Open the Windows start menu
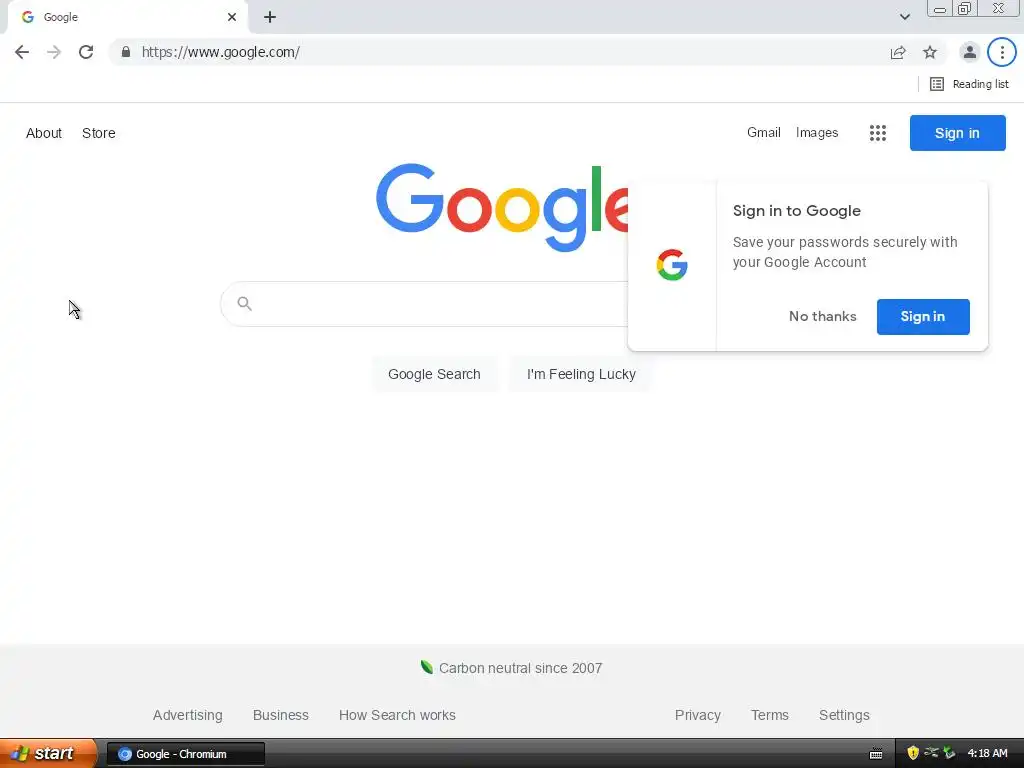The width and height of the screenshot is (1024, 768). point(48,754)
